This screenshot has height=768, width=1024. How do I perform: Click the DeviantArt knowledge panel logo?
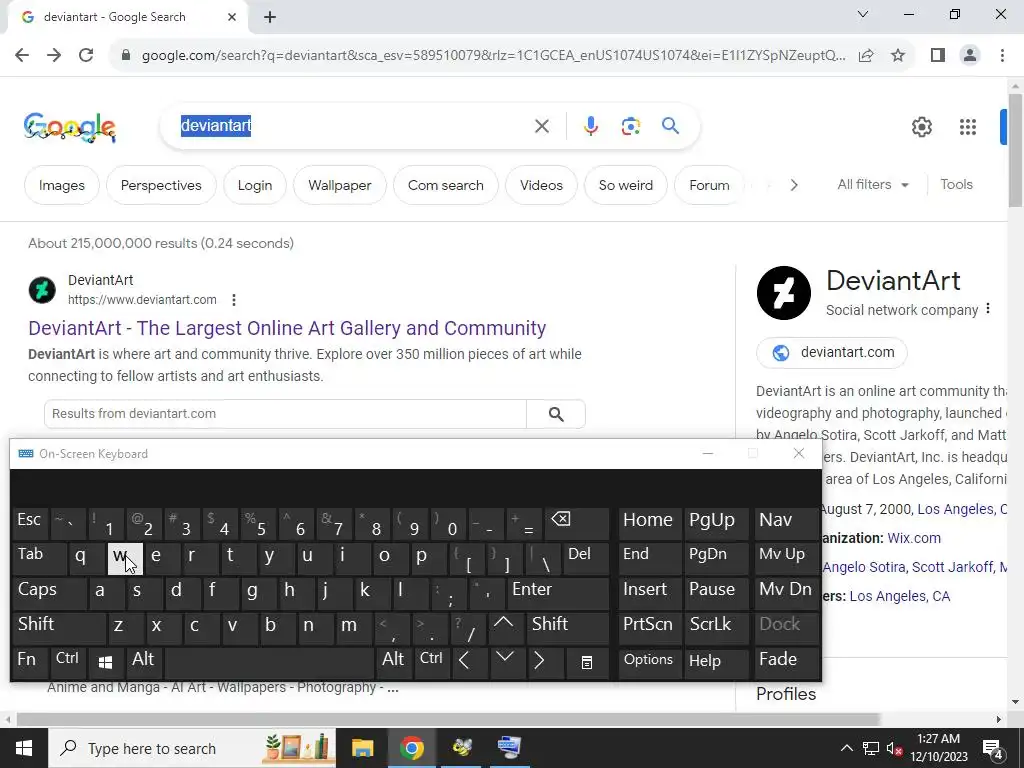click(784, 293)
